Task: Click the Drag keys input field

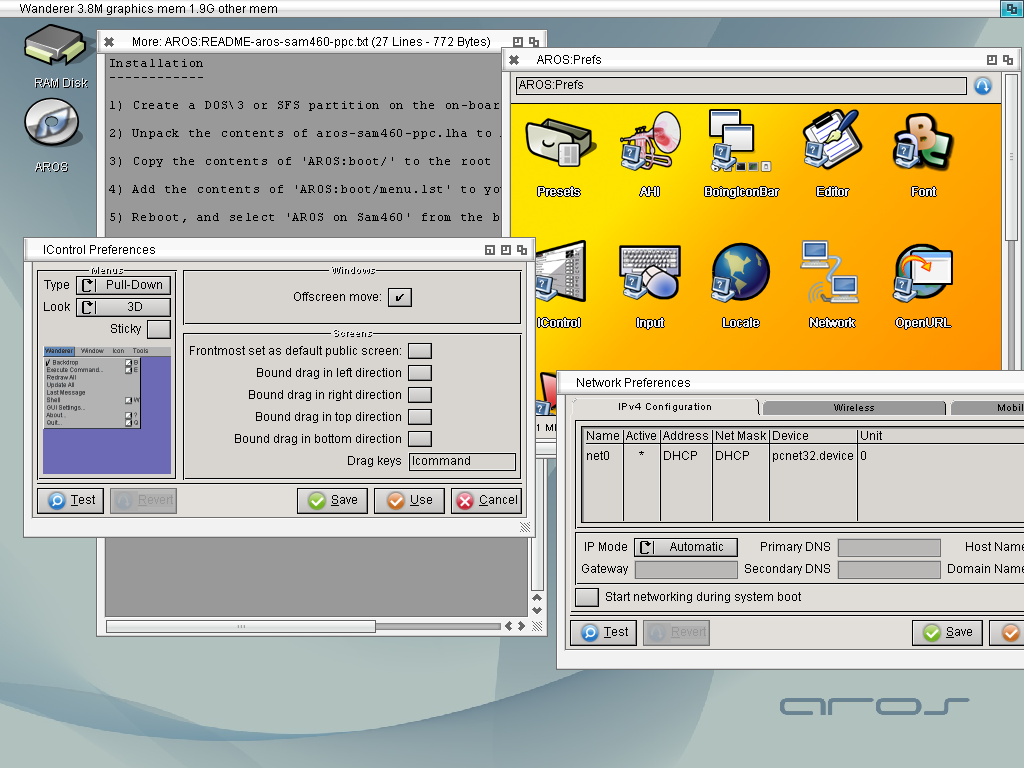Action: coord(462,461)
